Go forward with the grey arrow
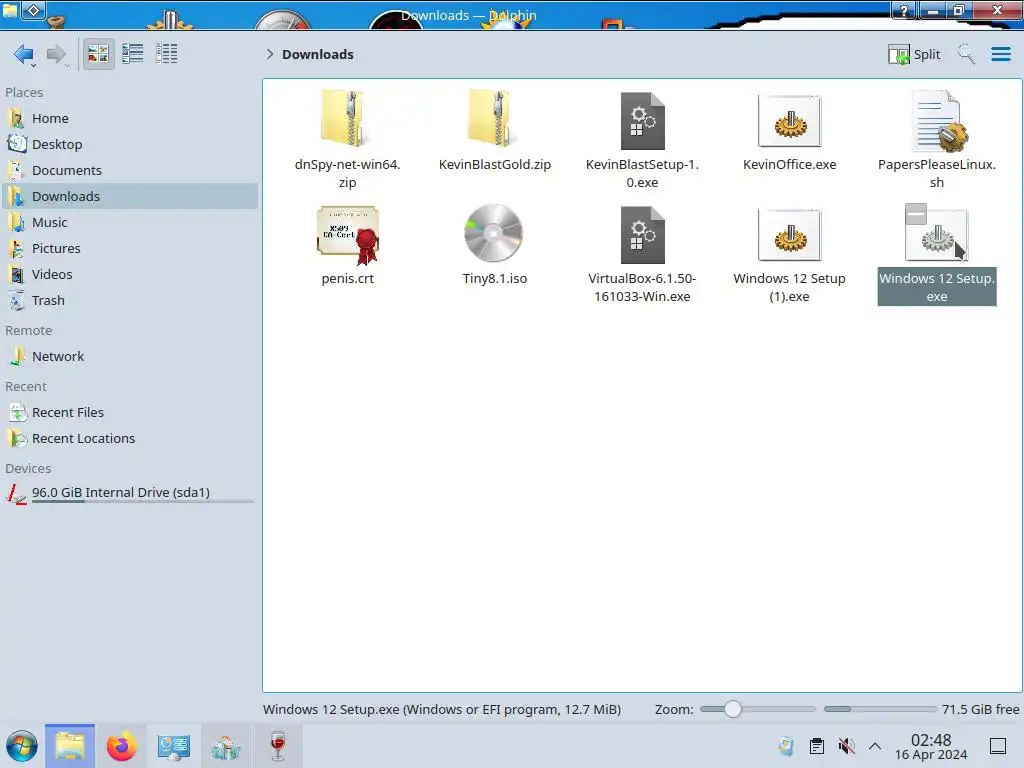The height and width of the screenshot is (768, 1024). tap(57, 54)
